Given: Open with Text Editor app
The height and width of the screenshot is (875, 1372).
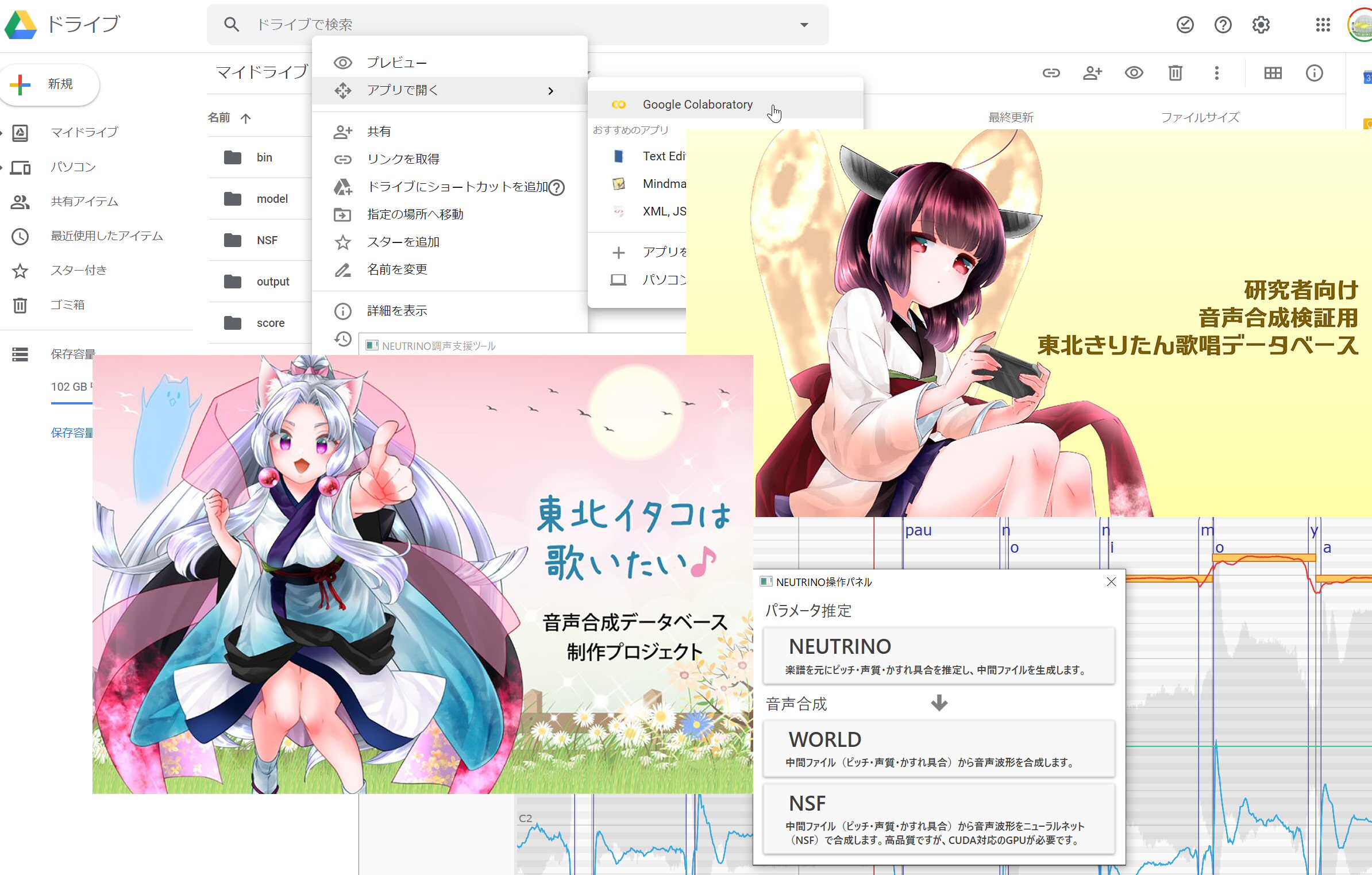Looking at the screenshot, I should (637, 156).
